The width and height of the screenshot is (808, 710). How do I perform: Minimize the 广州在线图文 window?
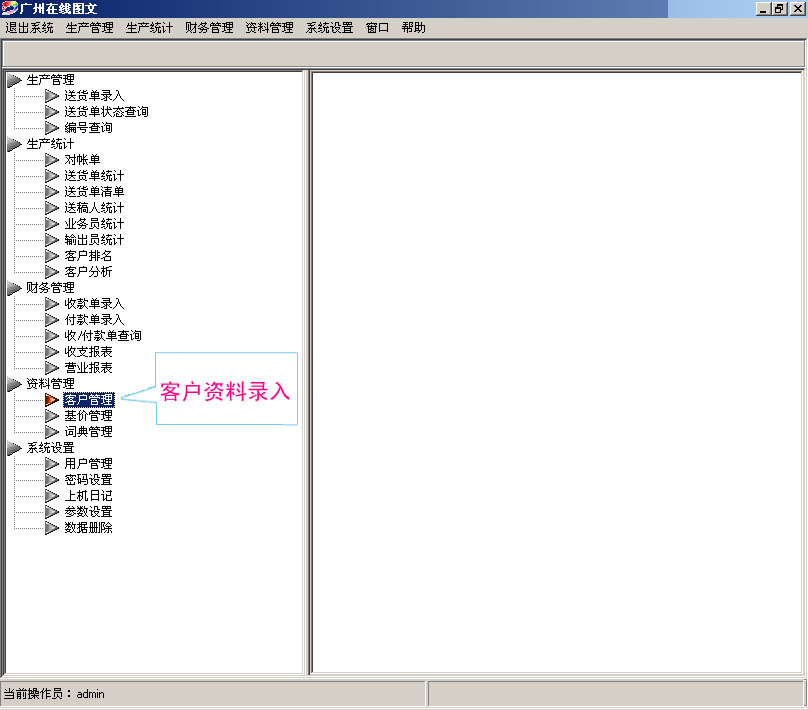tap(763, 9)
